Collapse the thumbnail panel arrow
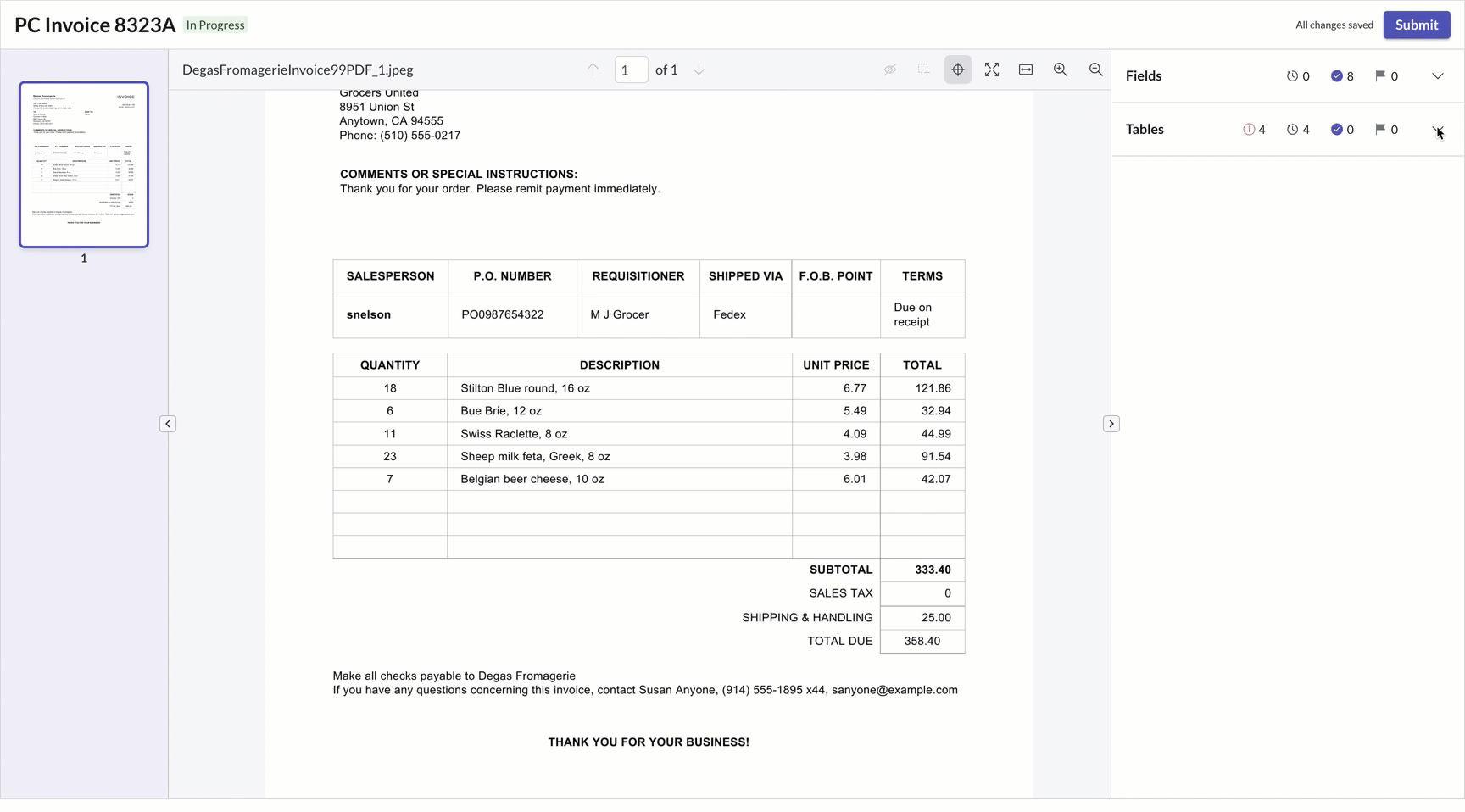 point(168,424)
